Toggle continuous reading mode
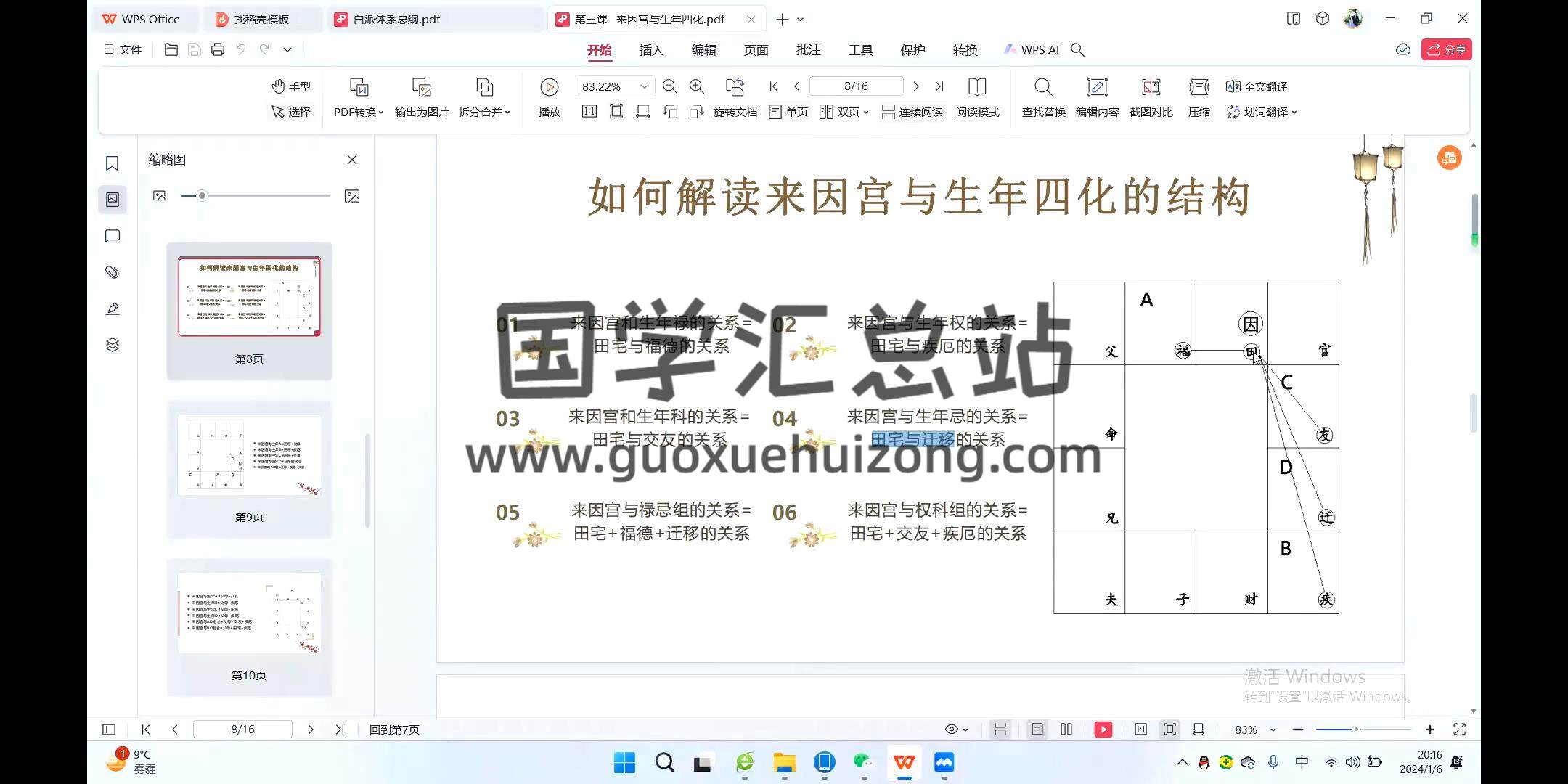The height and width of the screenshot is (784, 1568). (x=912, y=112)
